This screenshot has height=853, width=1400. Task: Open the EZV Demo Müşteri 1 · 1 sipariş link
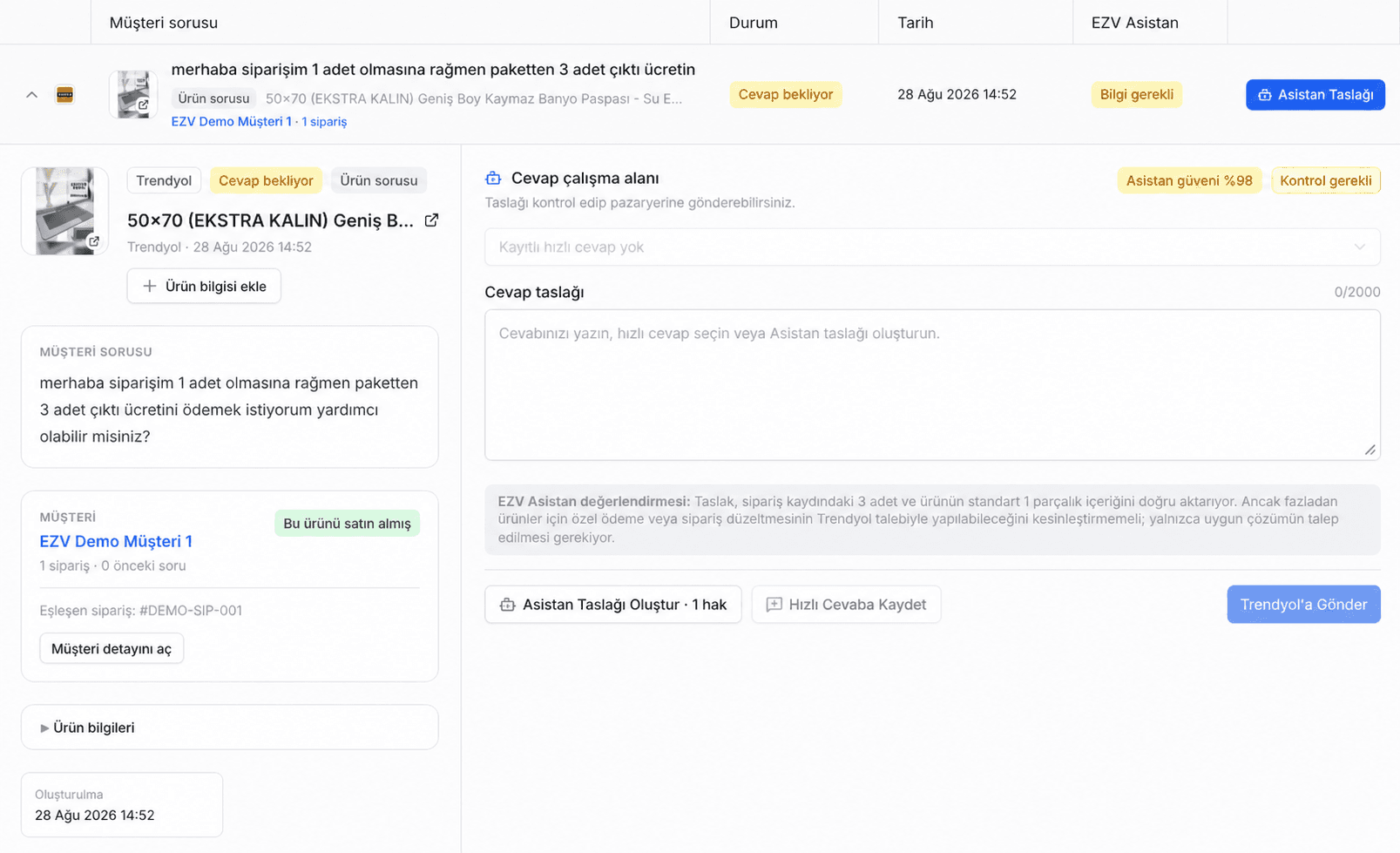click(x=259, y=121)
